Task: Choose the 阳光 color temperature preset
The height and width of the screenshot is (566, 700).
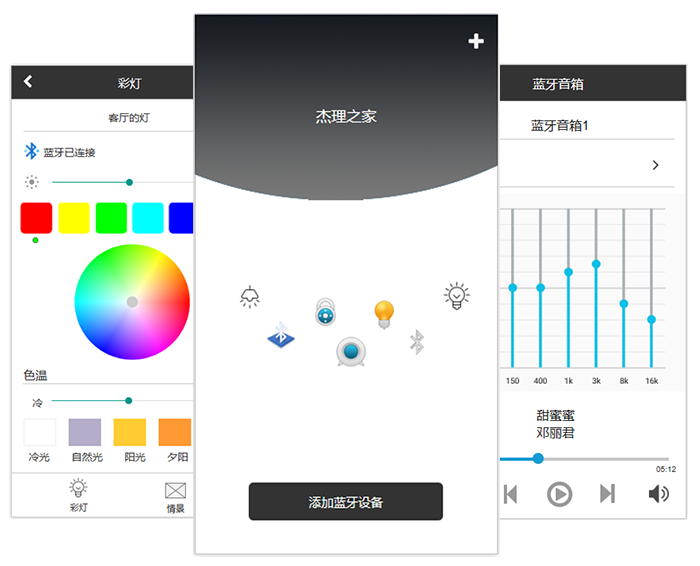Action: pyautogui.click(x=129, y=433)
